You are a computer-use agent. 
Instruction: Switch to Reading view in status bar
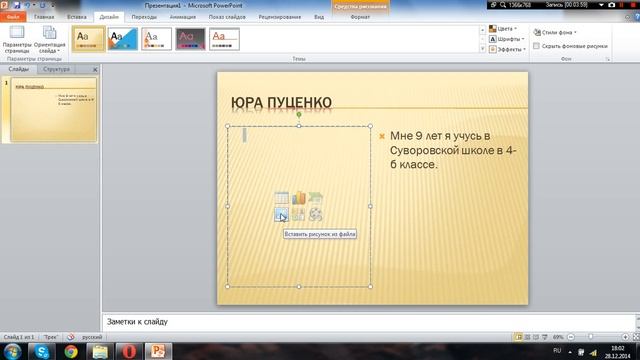tap(536, 337)
